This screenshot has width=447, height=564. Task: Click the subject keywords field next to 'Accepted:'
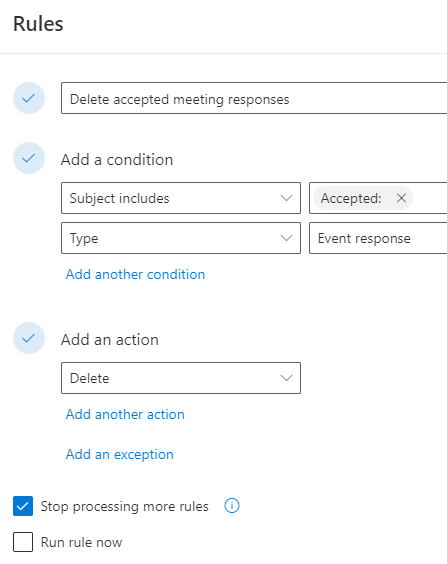pos(430,198)
